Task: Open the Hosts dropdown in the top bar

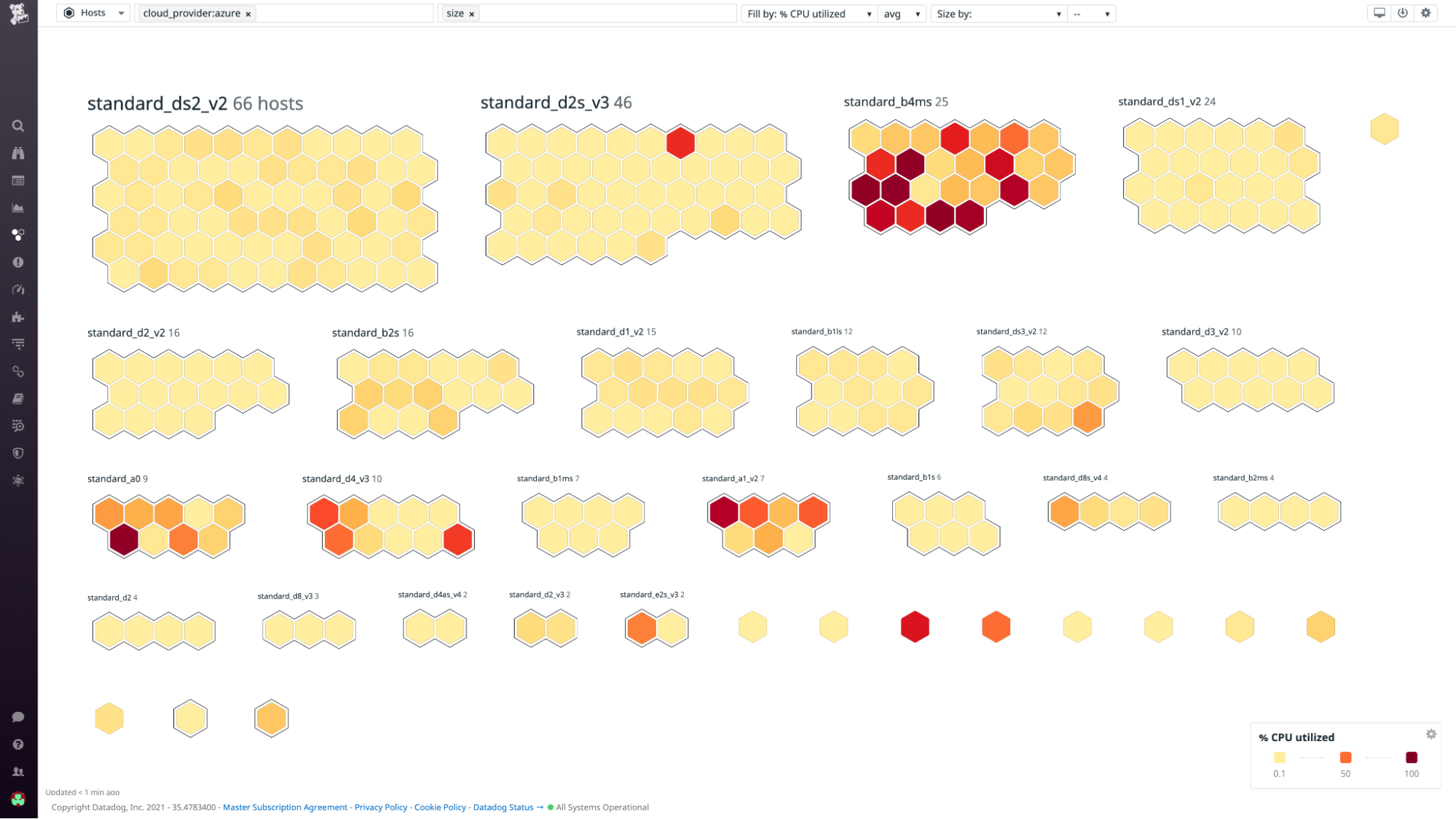Action: (x=93, y=12)
